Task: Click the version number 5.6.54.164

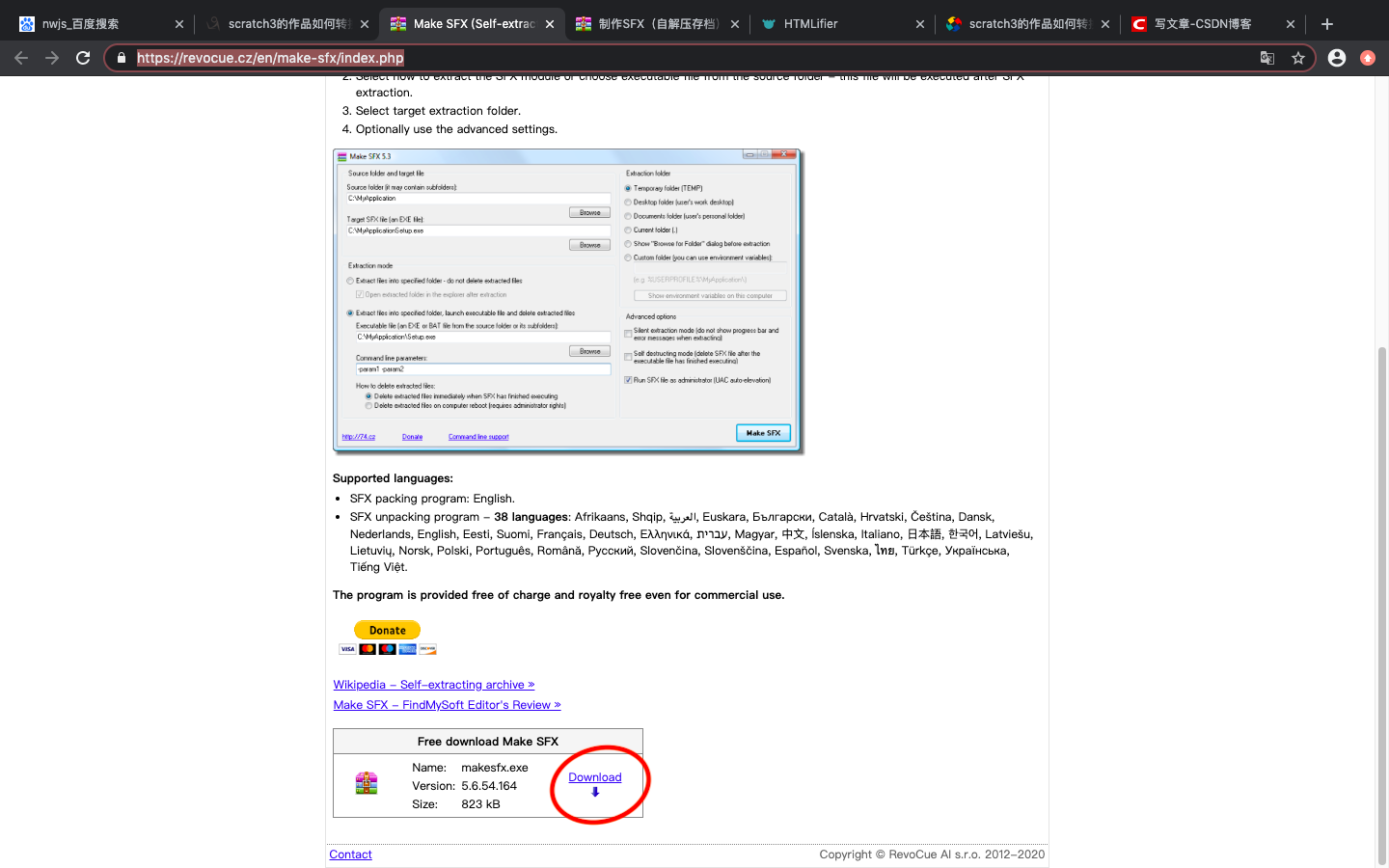Action: pyautogui.click(x=489, y=786)
